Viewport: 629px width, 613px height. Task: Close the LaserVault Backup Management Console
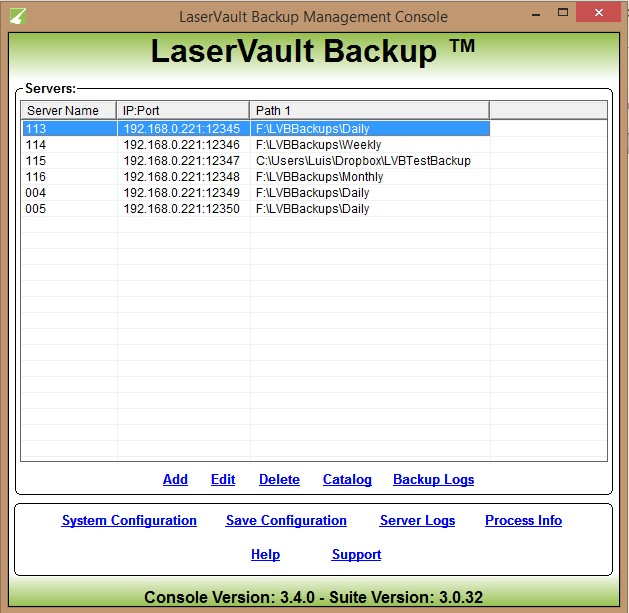(599, 12)
